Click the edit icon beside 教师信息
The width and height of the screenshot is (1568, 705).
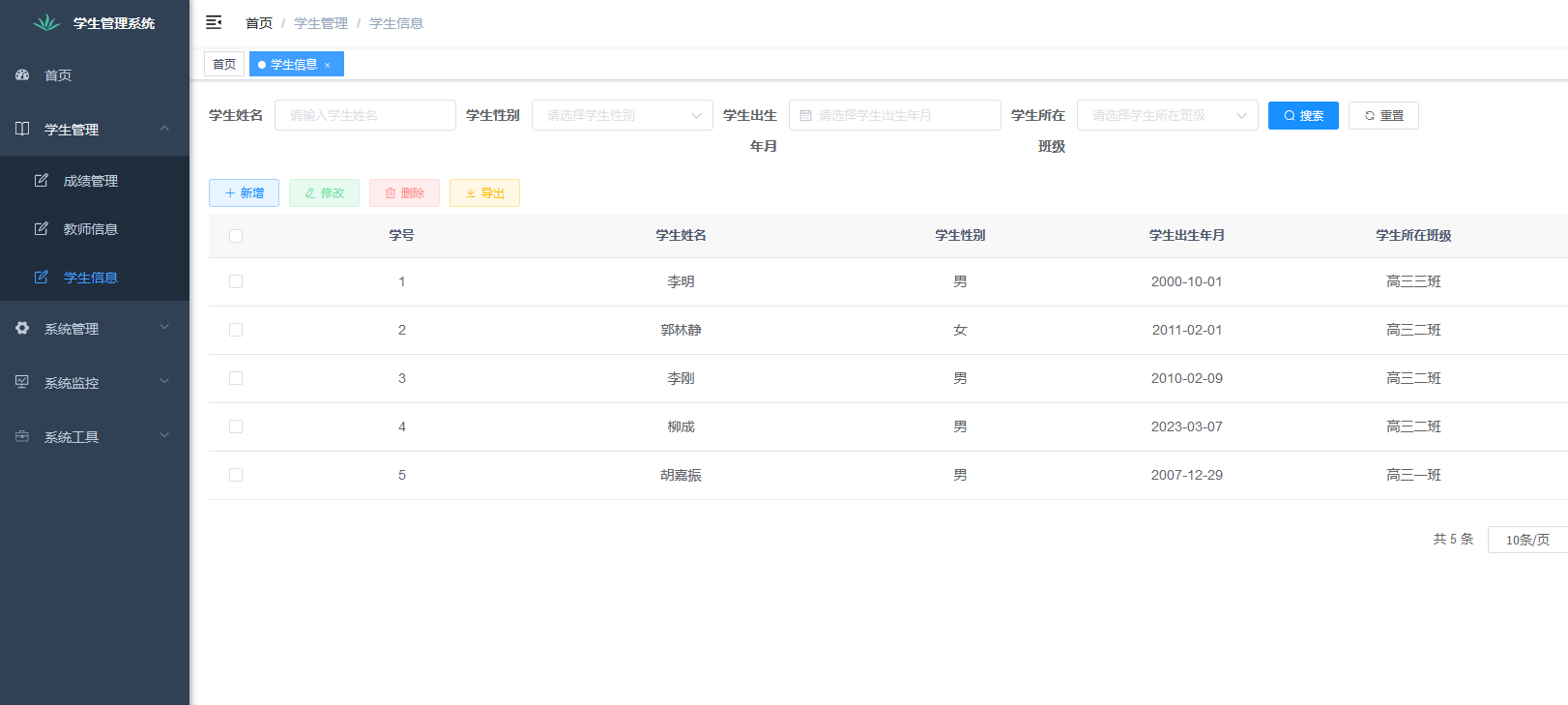(42, 228)
